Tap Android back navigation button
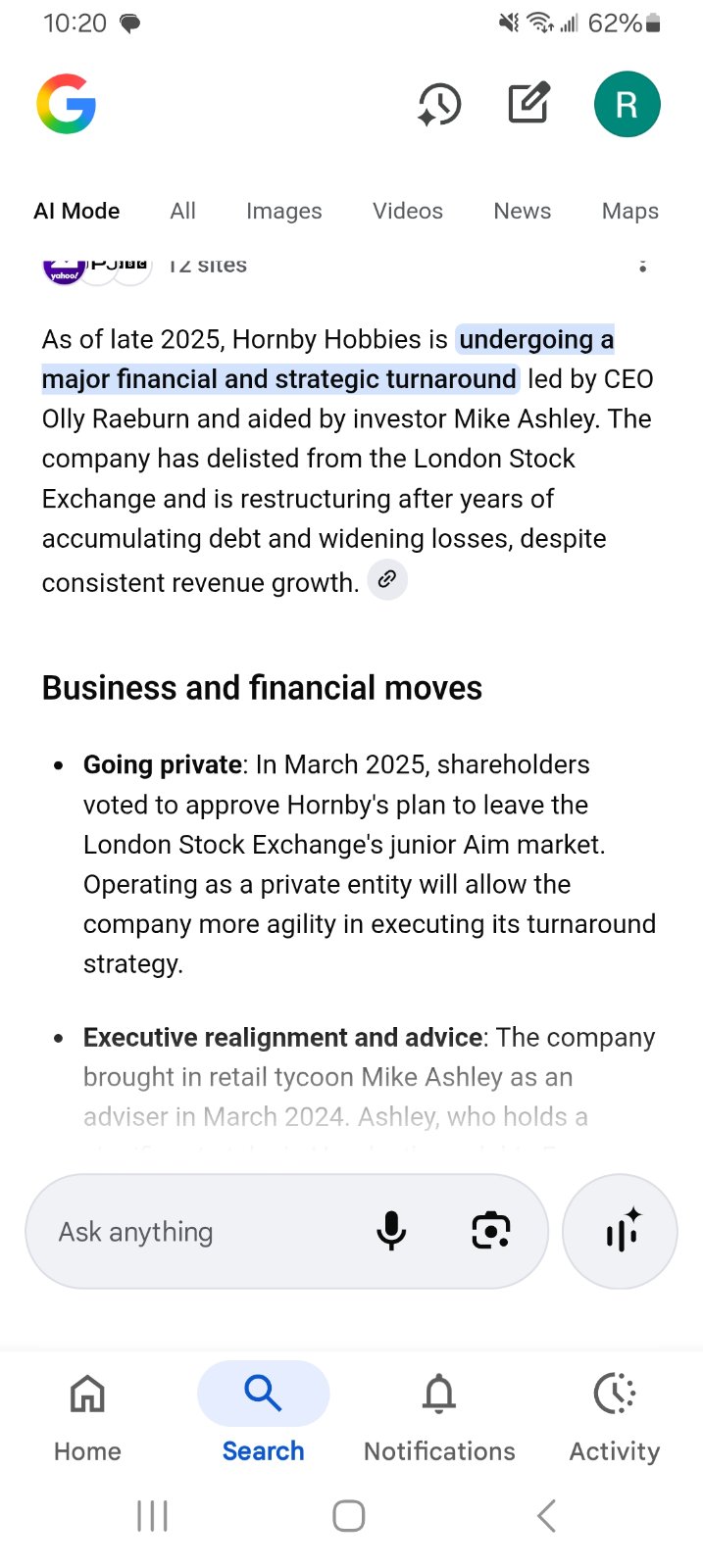 [547, 1516]
